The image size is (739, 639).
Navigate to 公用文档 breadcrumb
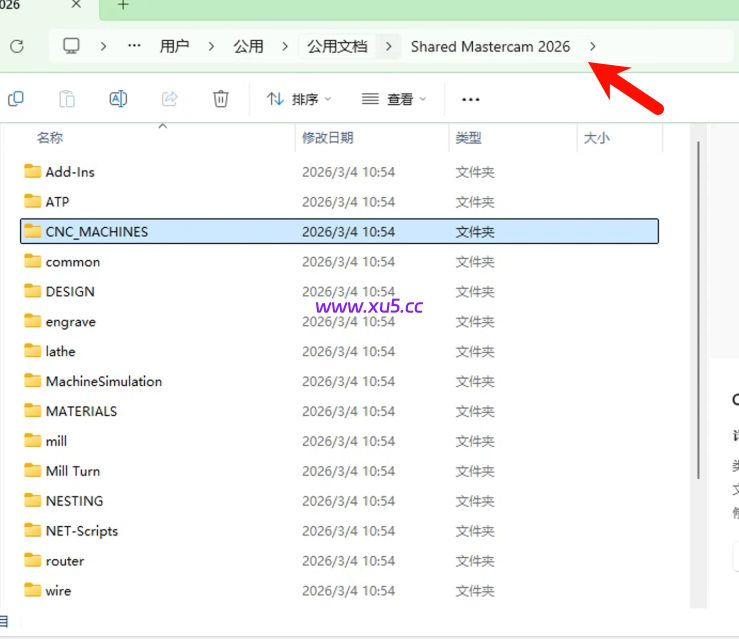pos(337,46)
